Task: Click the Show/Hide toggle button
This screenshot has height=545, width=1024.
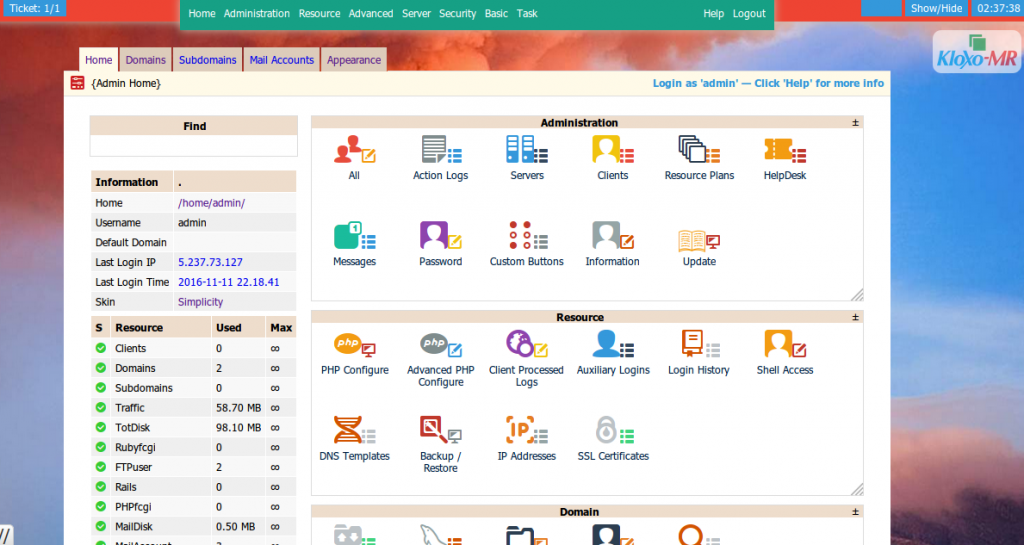Action: 936,8
